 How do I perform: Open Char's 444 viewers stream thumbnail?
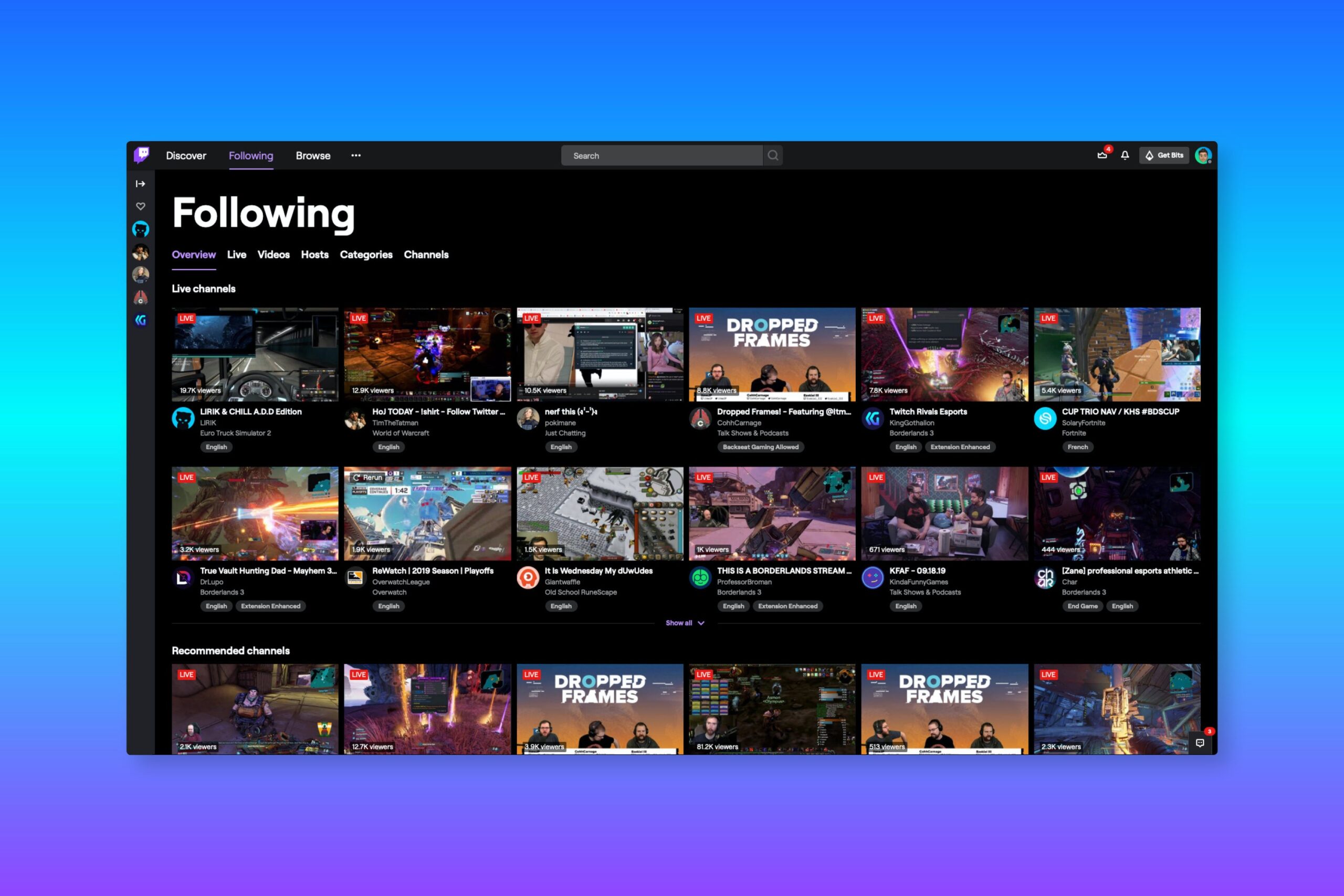click(x=1117, y=514)
